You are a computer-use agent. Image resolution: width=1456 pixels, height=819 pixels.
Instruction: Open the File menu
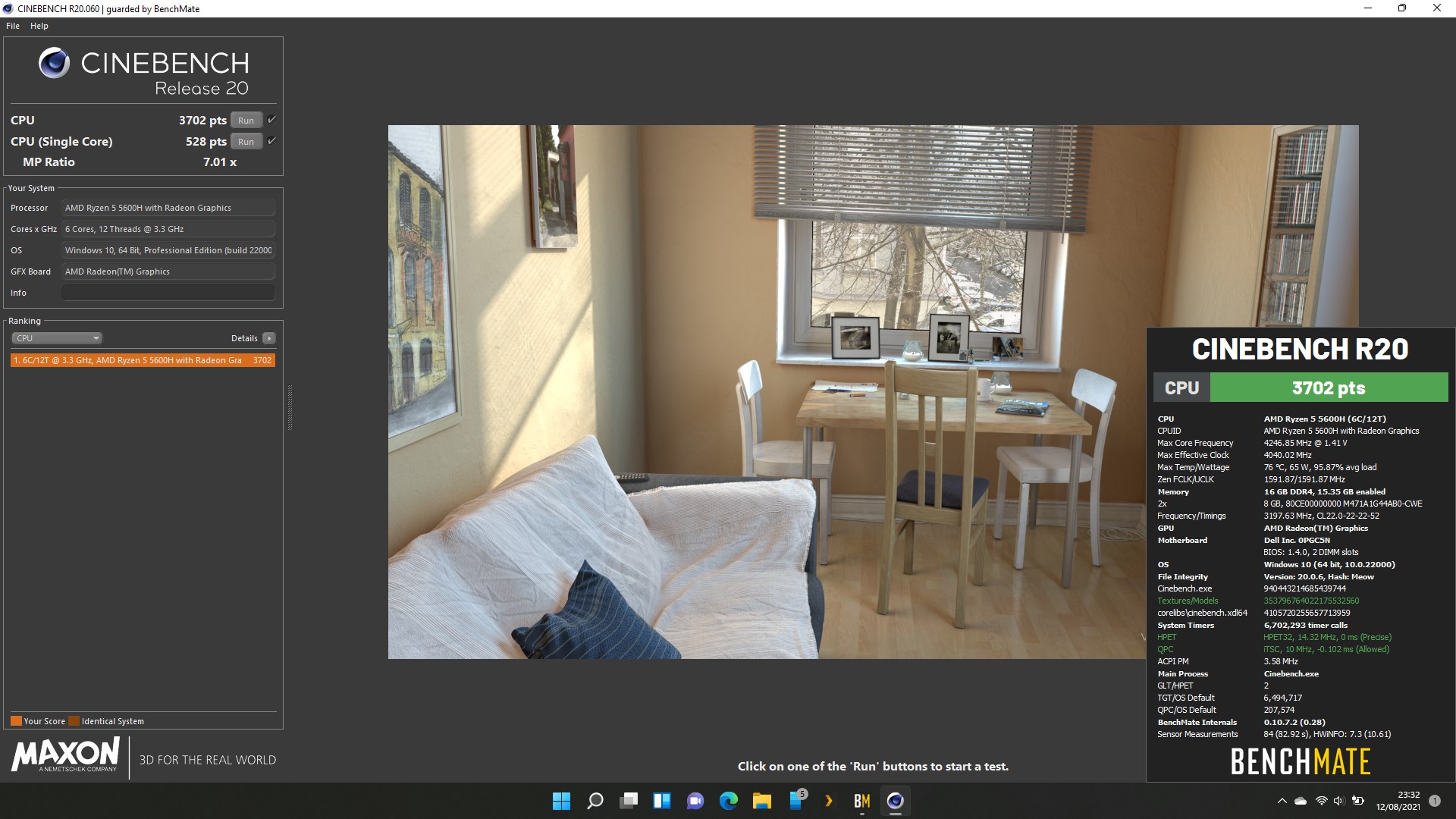click(x=13, y=26)
